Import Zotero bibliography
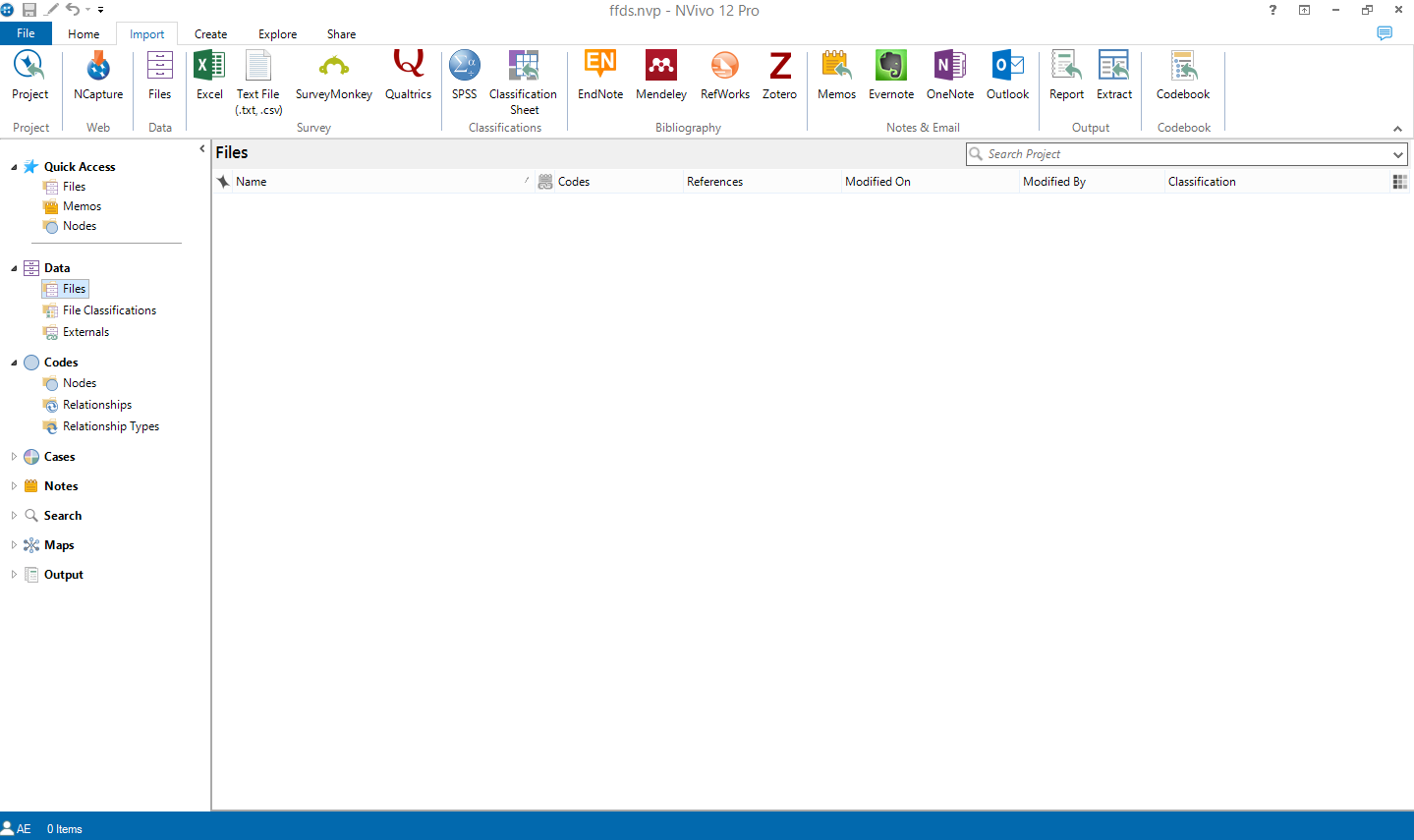The image size is (1414, 840). [x=779, y=76]
